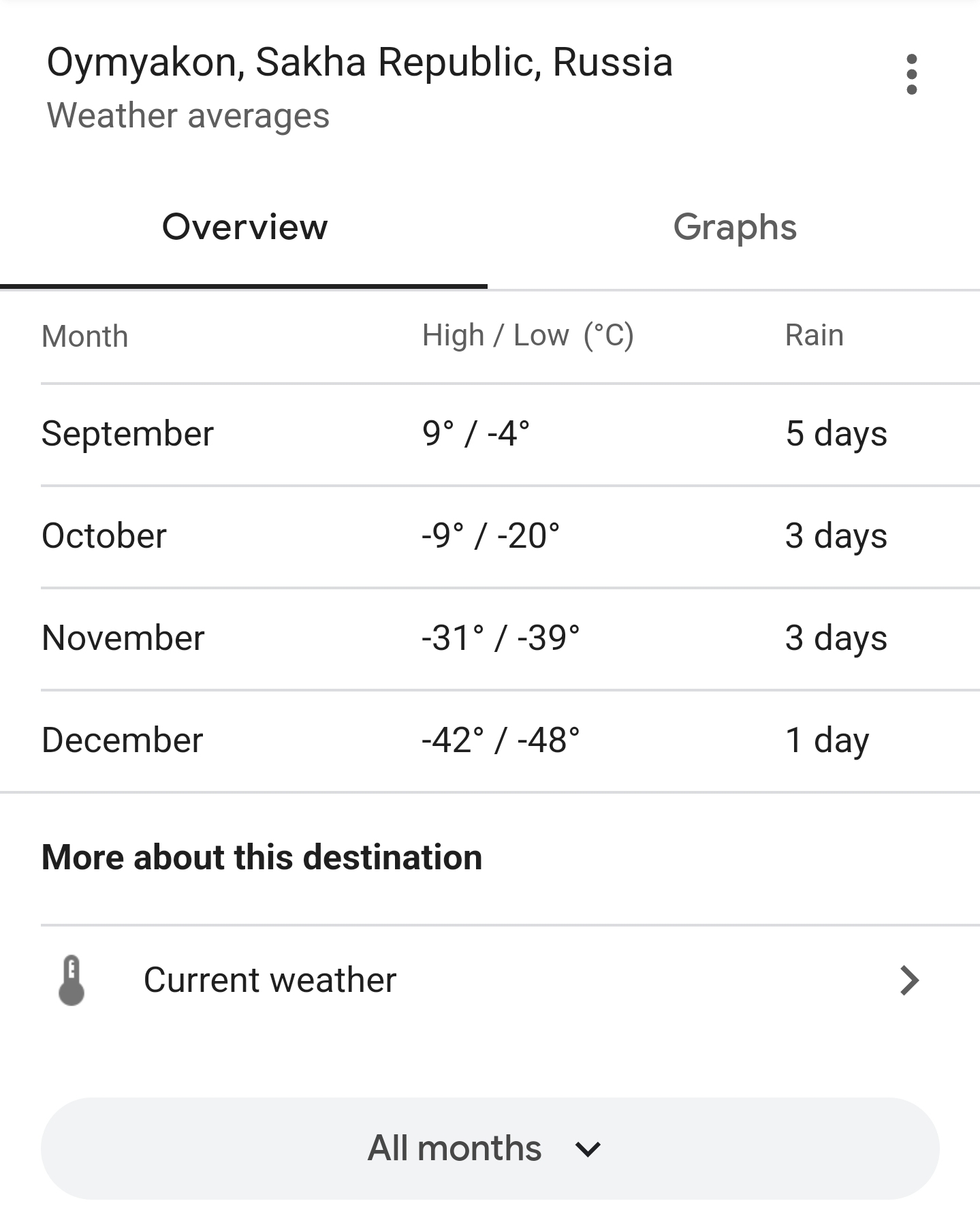Select the November row
Screen dimensions: 980x1229
(511, 638)
